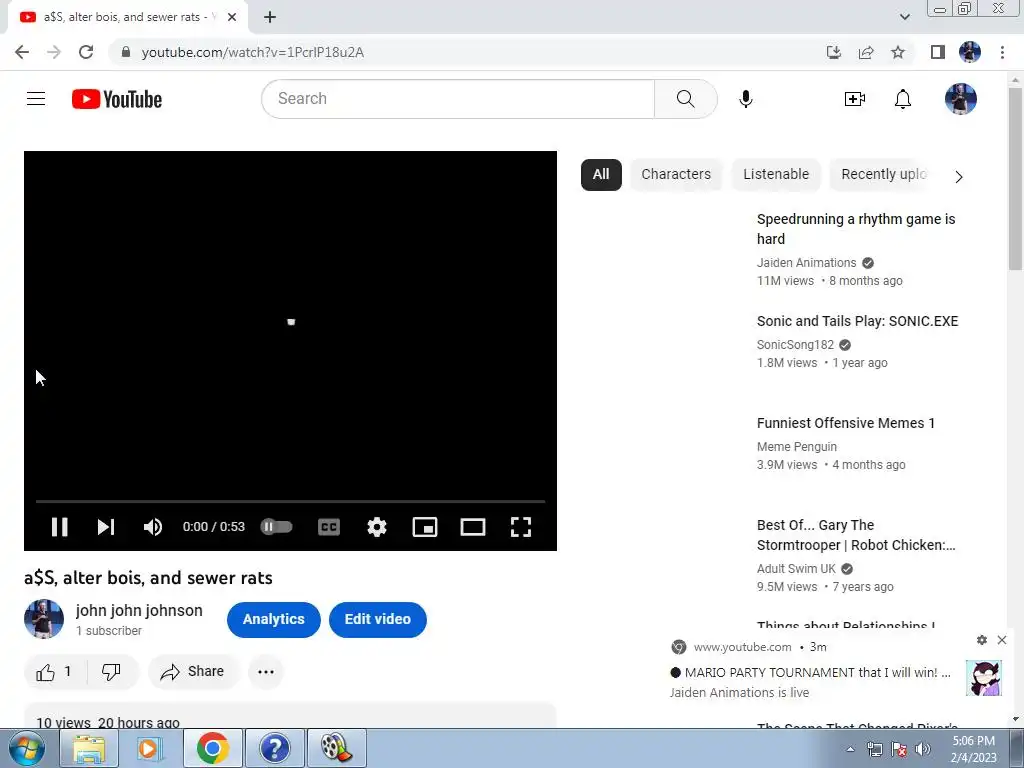Open video Analytics
Image resolution: width=1024 pixels, height=768 pixels.
[x=274, y=619]
